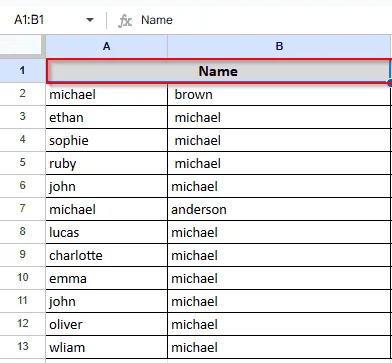Click the brown cell

pos(279,94)
